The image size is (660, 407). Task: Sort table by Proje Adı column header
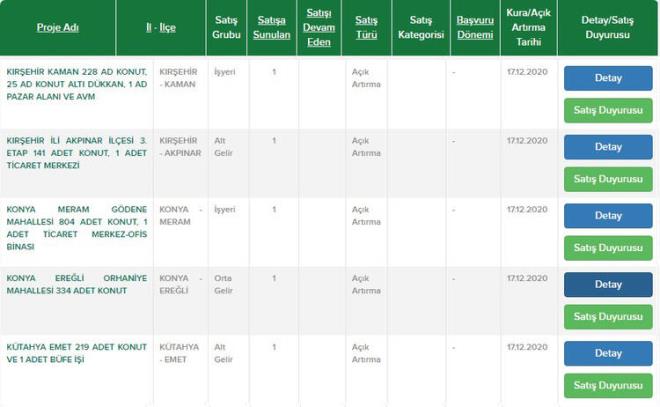point(58,27)
